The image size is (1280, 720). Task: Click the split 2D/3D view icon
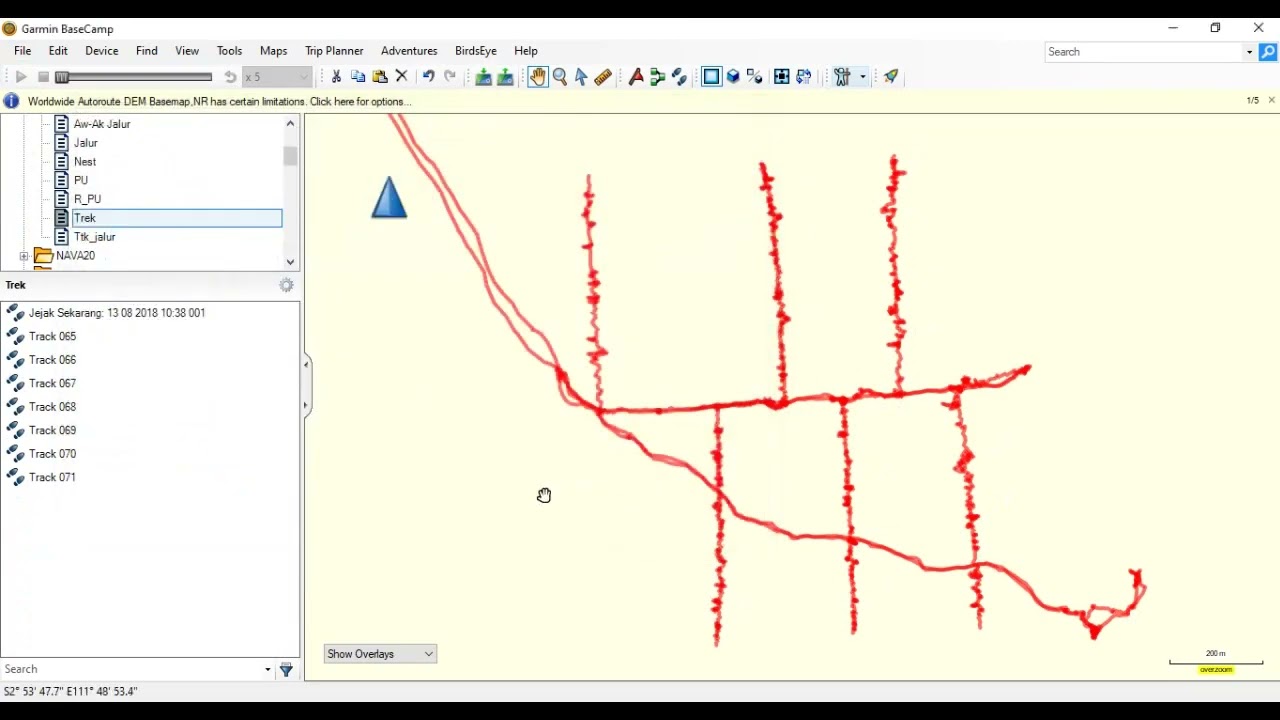(x=755, y=77)
